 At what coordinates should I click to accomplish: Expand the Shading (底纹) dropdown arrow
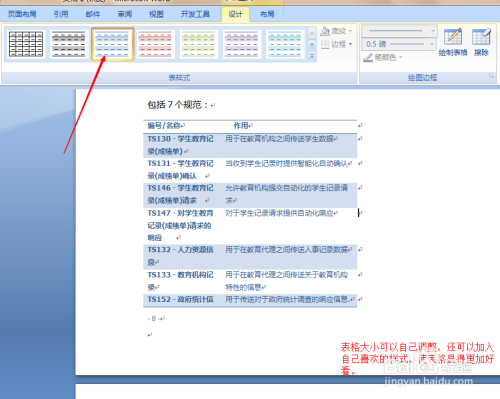pos(350,31)
